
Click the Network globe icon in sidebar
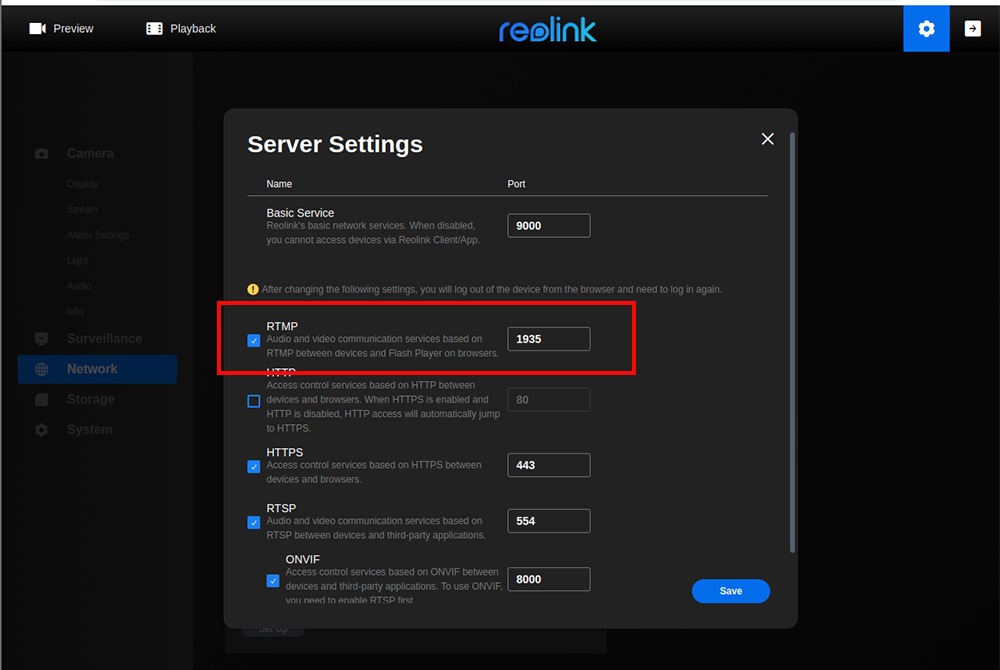pos(41,369)
